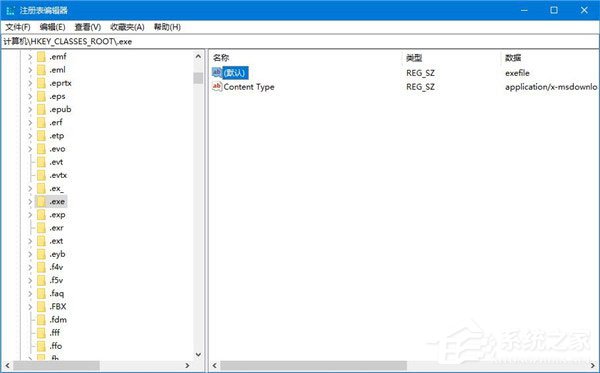Open the 收藏夹(A) menu
Screen dimensions: 600x373
(127, 27)
